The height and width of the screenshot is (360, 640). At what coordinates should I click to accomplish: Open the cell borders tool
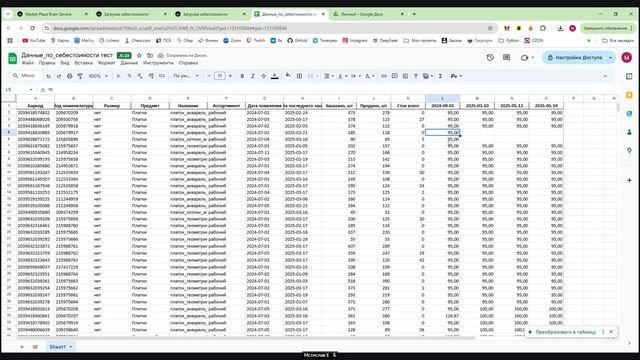(299, 76)
